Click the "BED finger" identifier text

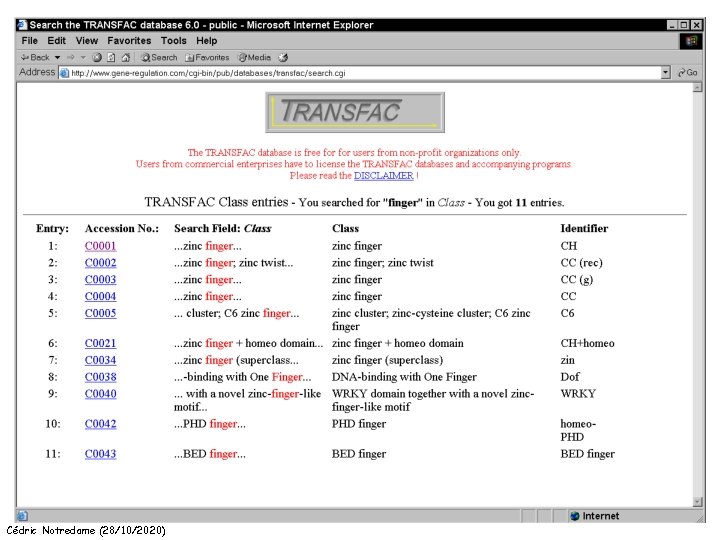click(587, 454)
